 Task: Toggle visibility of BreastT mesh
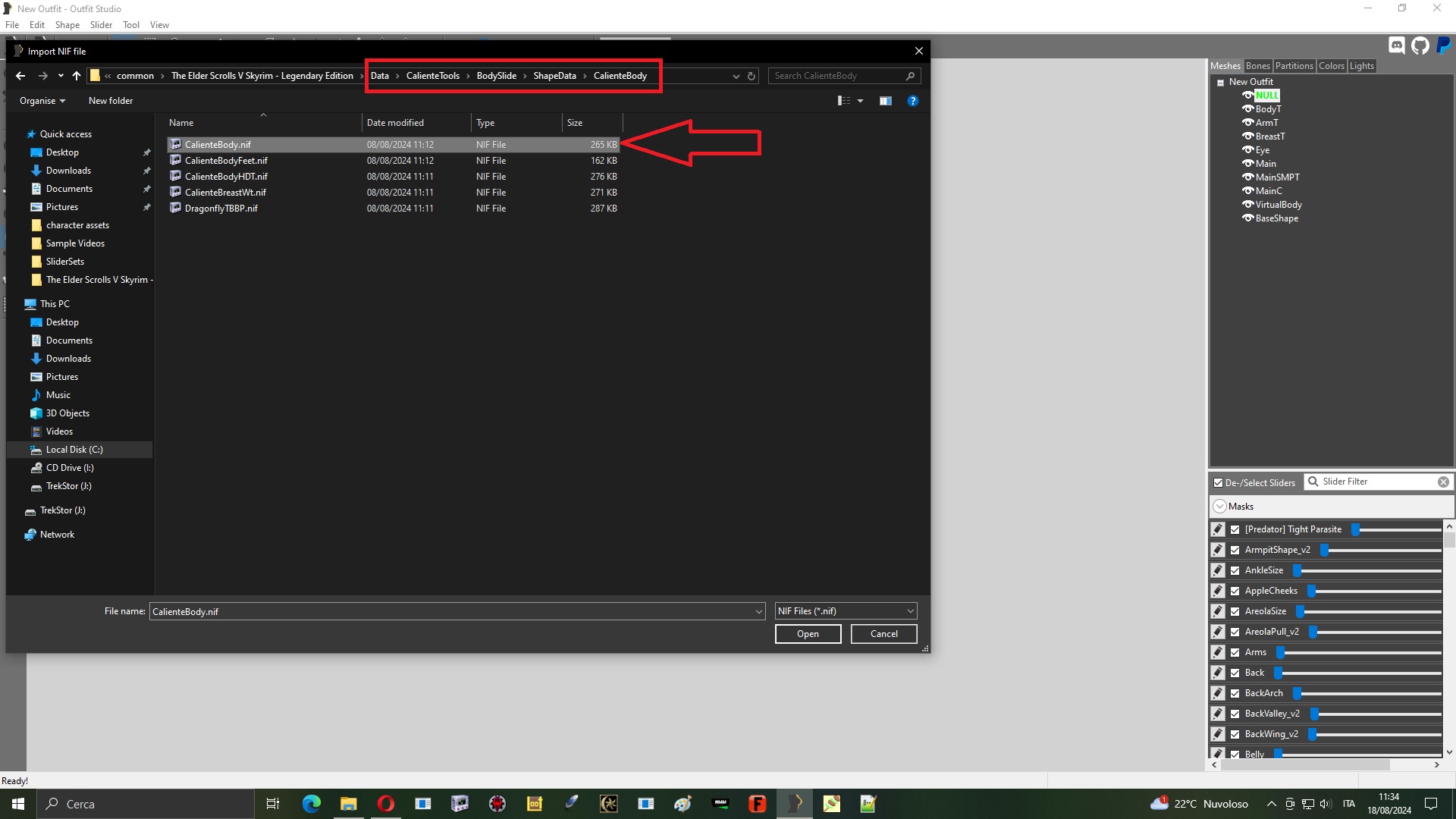(1247, 136)
